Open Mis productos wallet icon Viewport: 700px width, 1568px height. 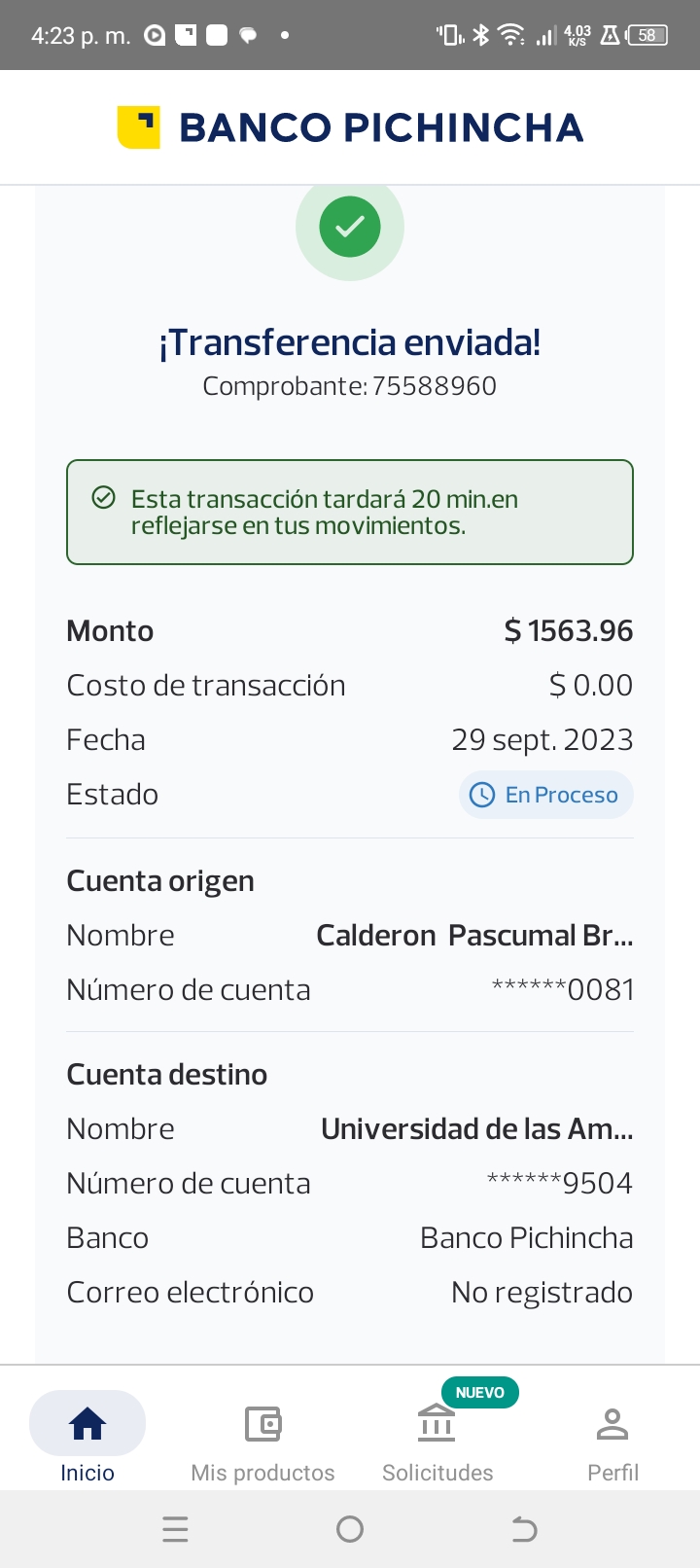tap(262, 1424)
